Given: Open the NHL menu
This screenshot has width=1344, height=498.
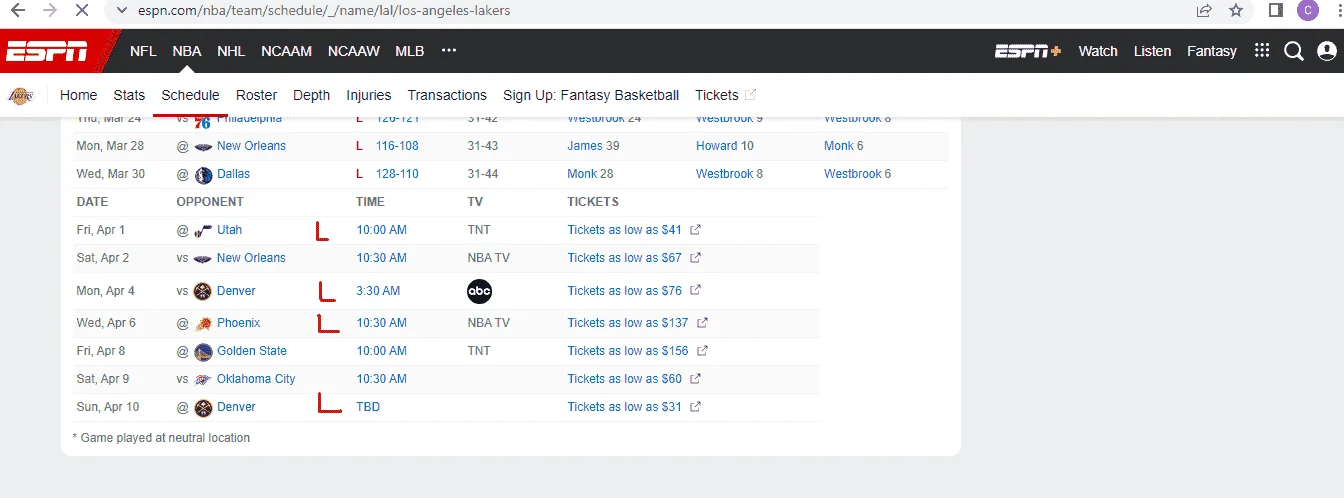Looking at the screenshot, I should (x=231, y=51).
